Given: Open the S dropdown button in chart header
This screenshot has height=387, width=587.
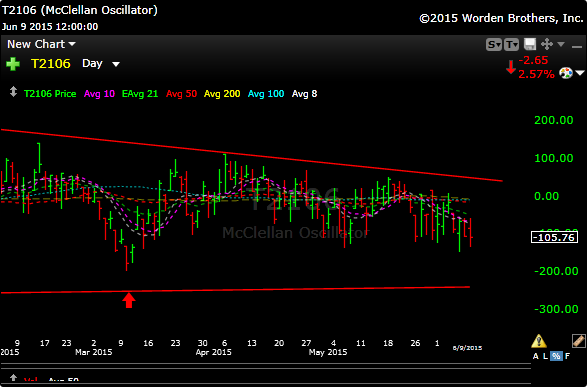Looking at the screenshot, I should point(493,45).
